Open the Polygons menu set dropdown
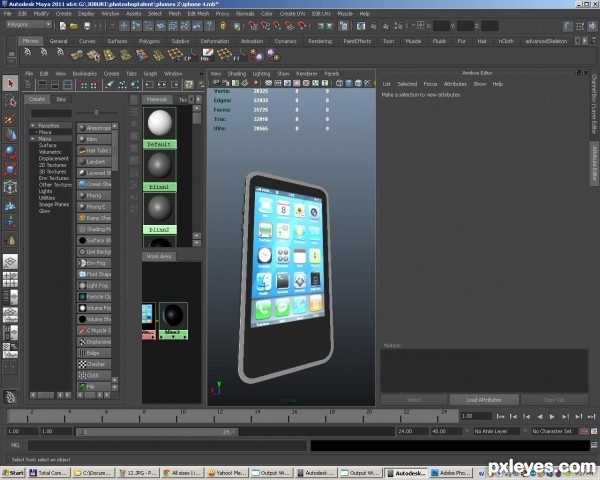This screenshot has width=600, height=480. pyautogui.click(x=29, y=24)
